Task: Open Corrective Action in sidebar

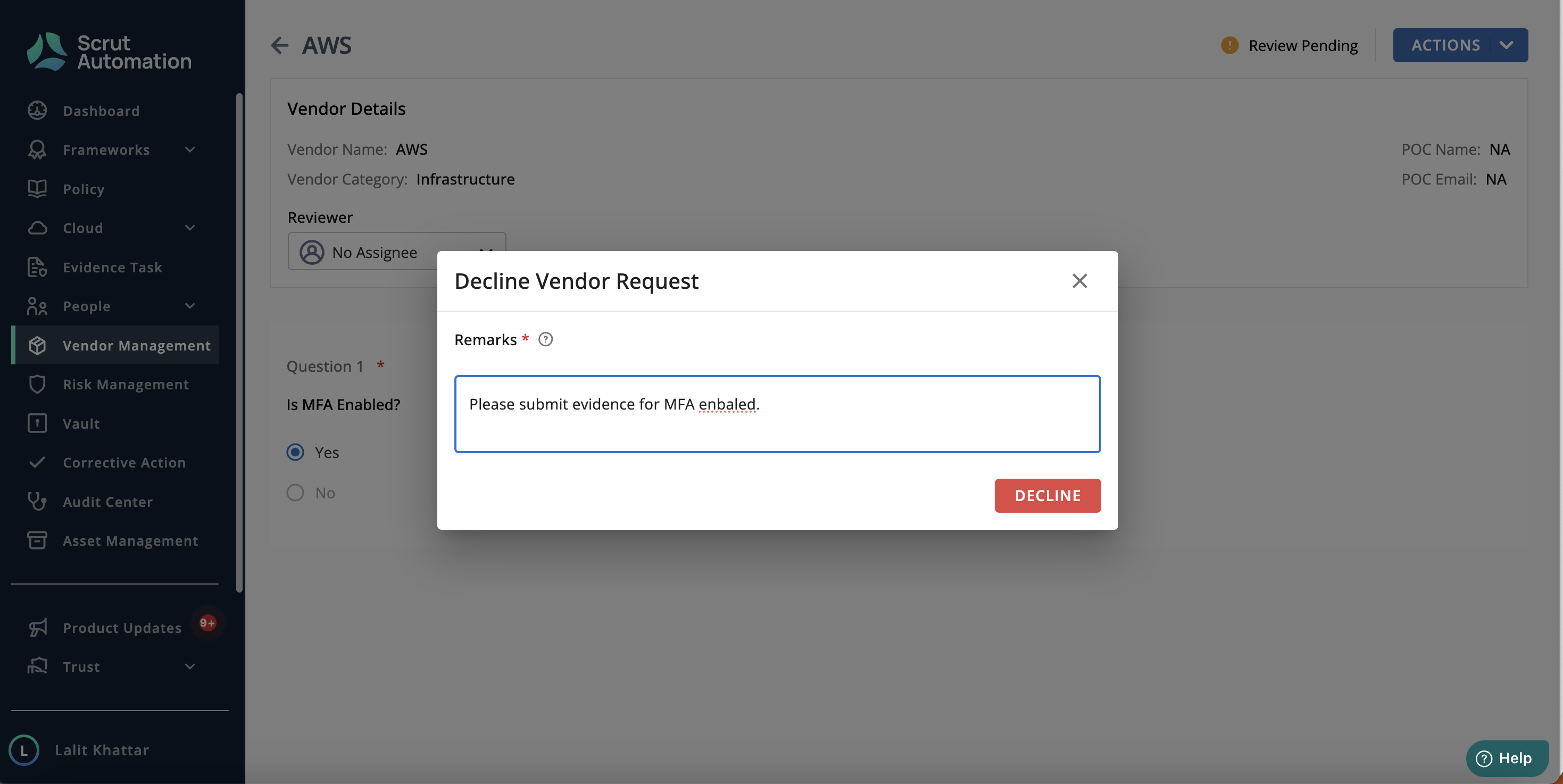Action: pyautogui.click(x=124, y=462)
